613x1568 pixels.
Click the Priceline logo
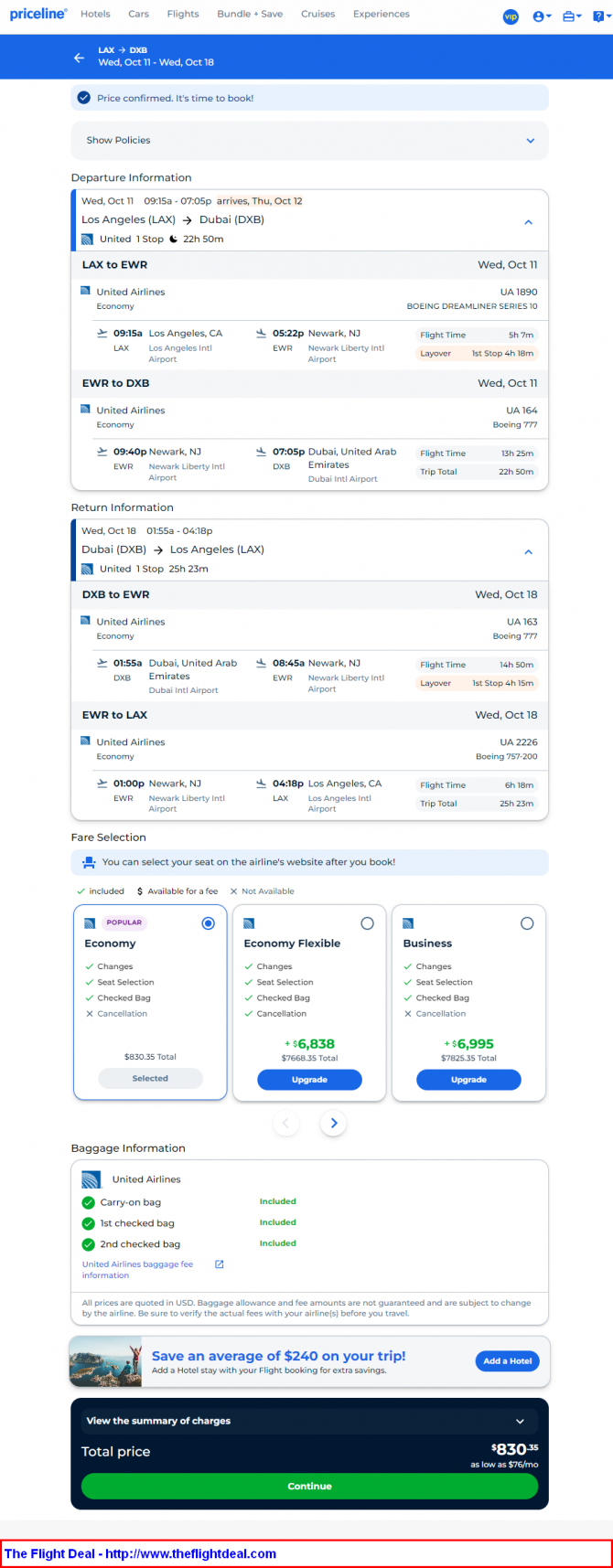38,14
